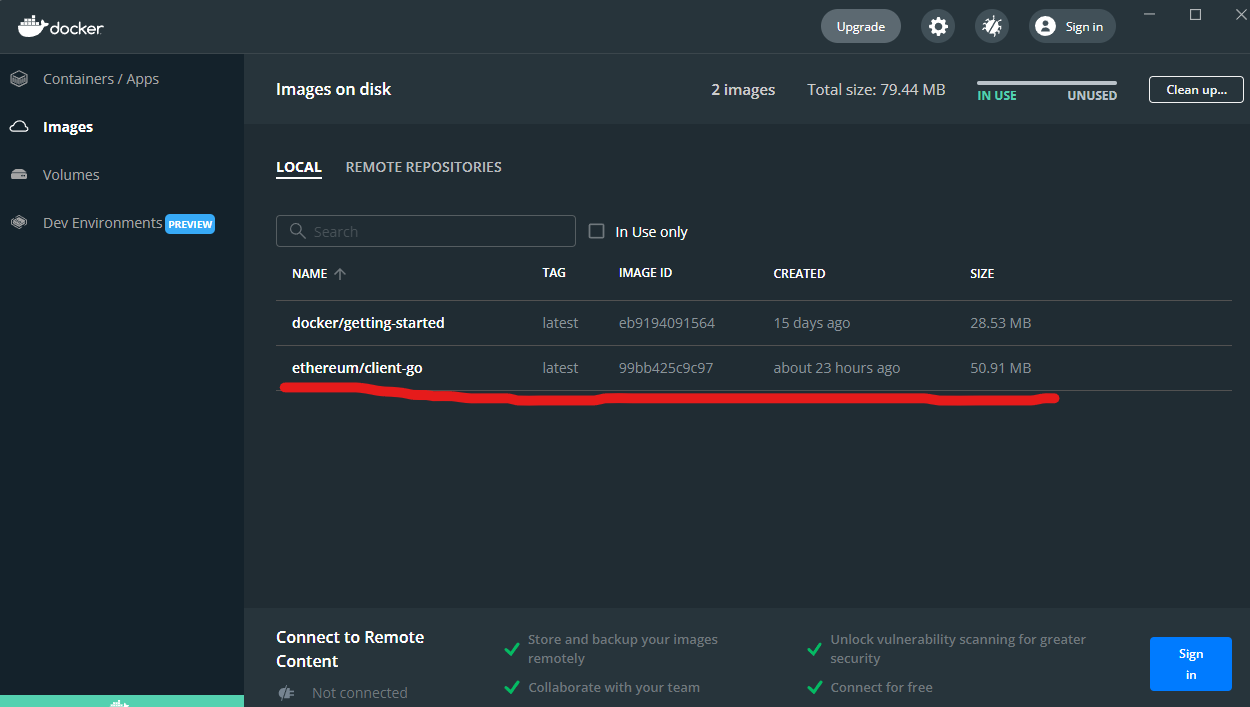Click checkmark beside Connect for free

click(814, 687)
